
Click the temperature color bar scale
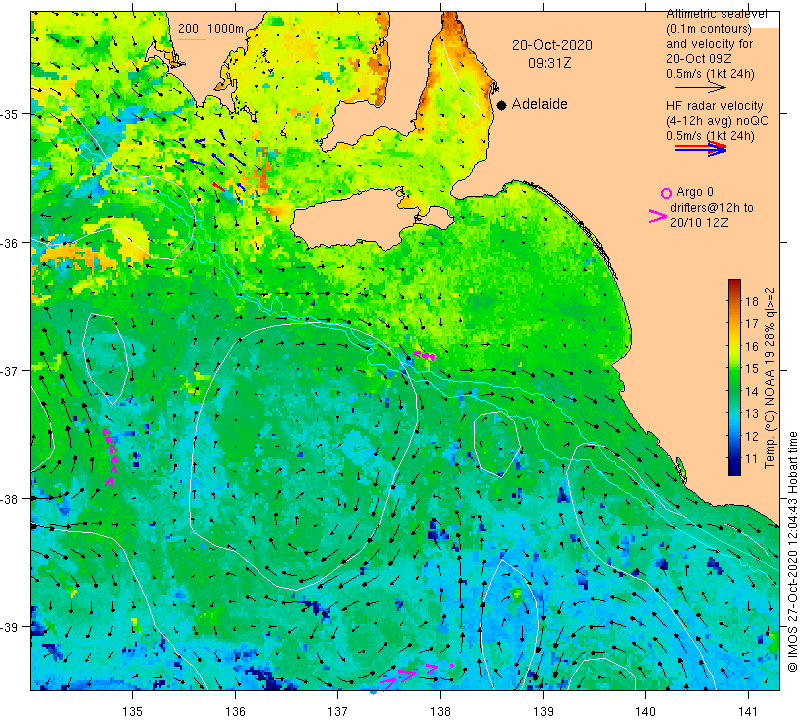[734, 378]
